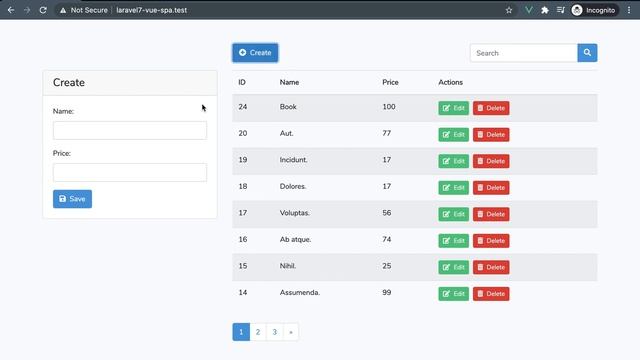The height and width of the screenshot is (360, 640).
Task: Click the name cell 'Book'
Action: tap(288, 107)
